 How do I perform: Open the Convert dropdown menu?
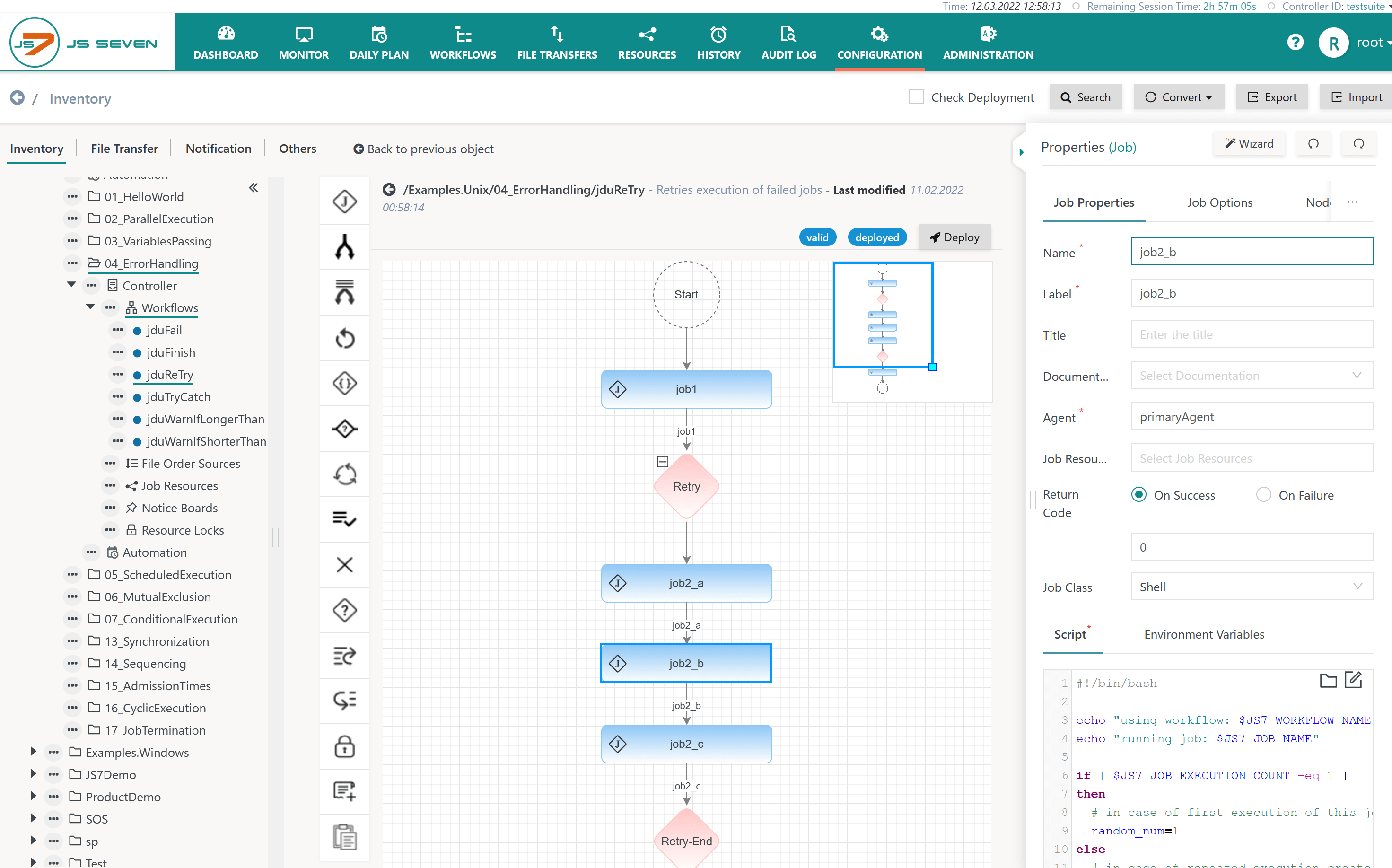point(1179,97)
